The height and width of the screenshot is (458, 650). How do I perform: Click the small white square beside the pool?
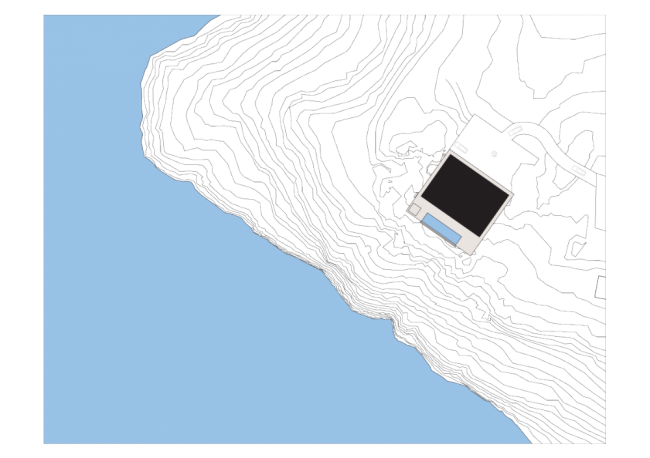pos(415,210)
